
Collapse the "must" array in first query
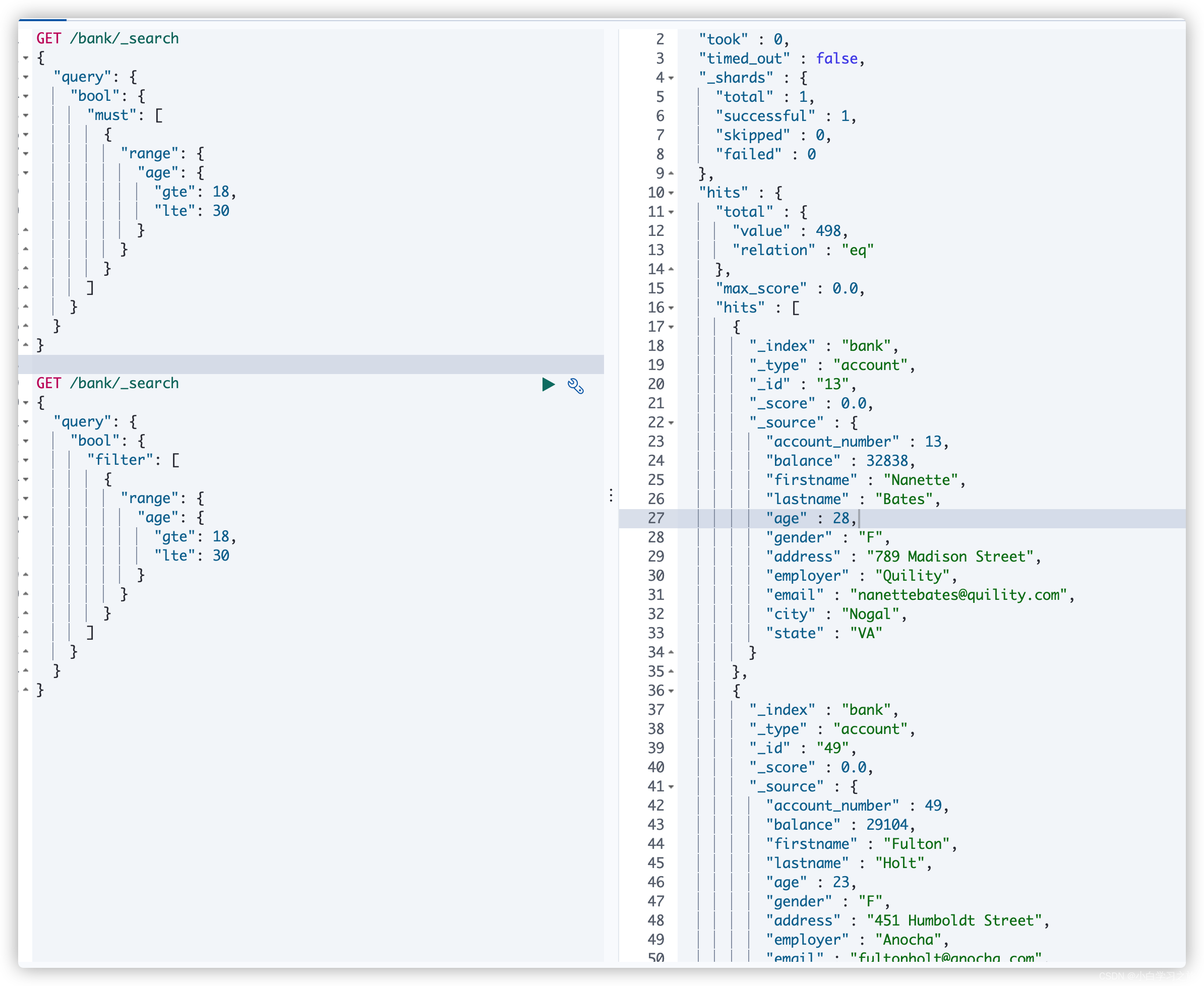point(26,115)
